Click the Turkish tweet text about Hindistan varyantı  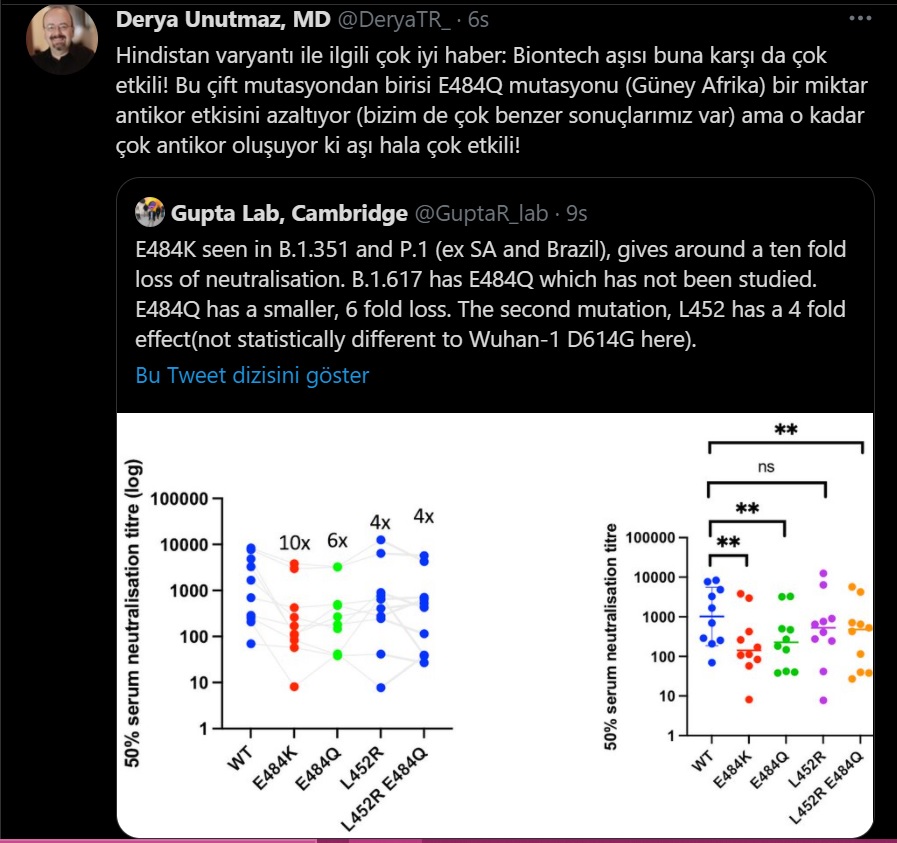(491, 100)
